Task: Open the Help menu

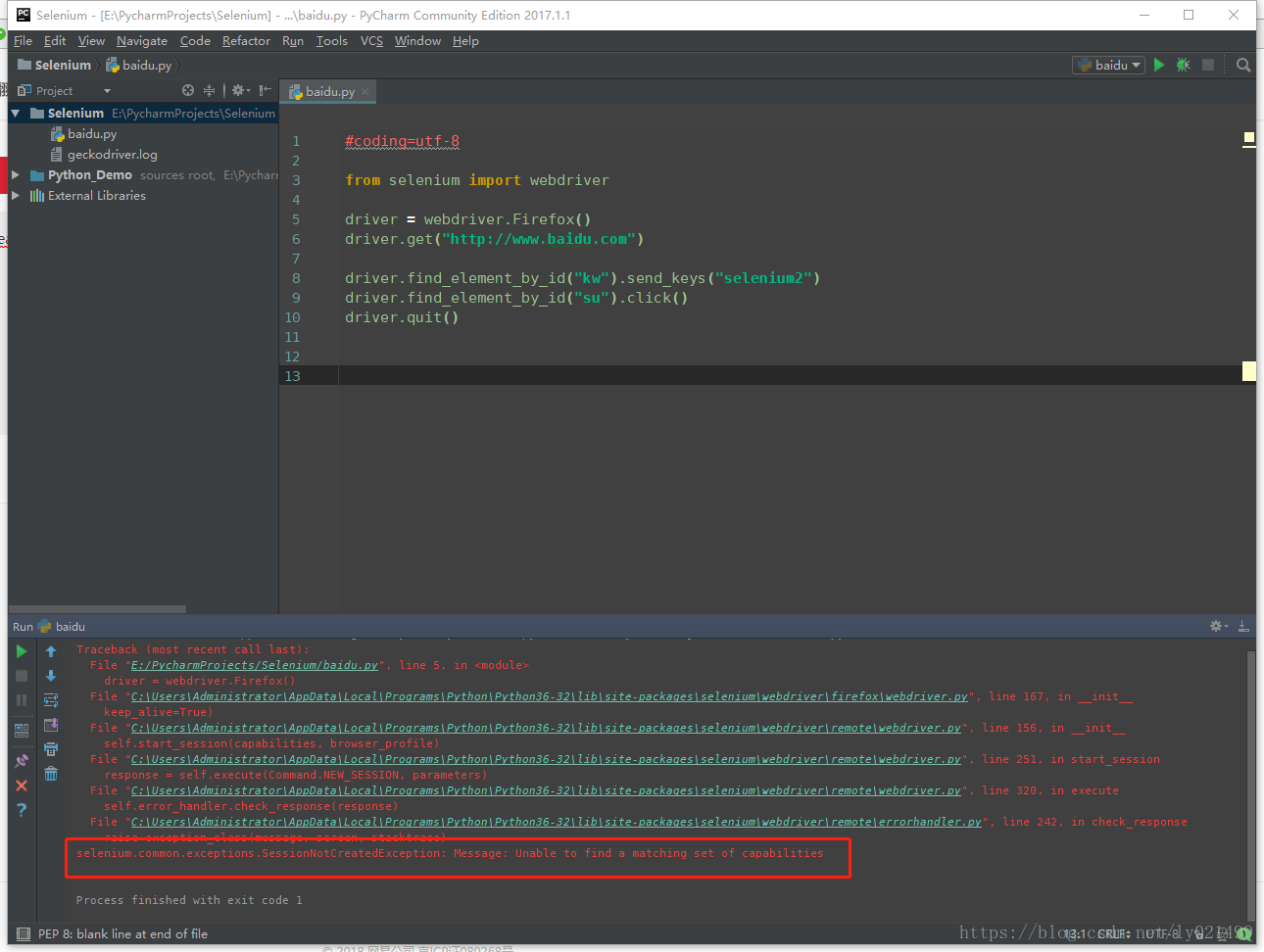Action: pos(465,41)
